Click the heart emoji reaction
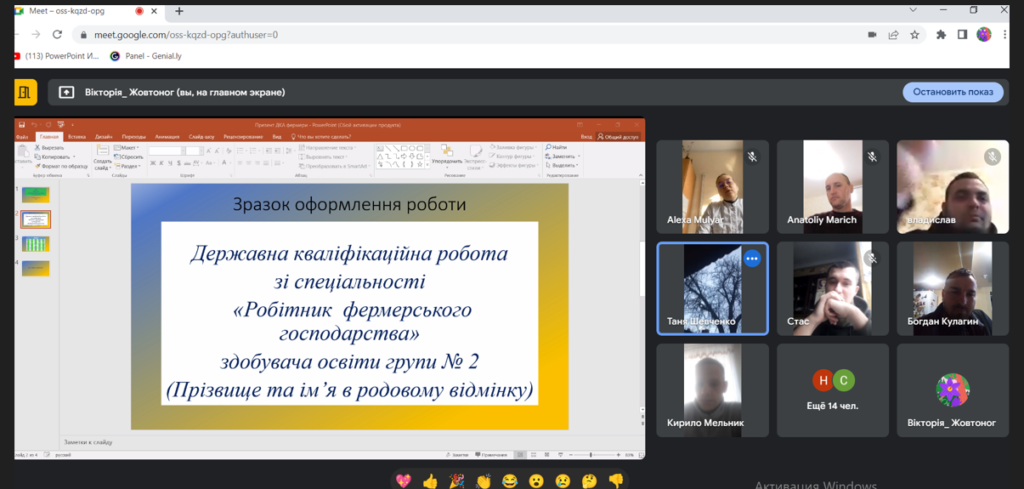This screenshot has width=1024, height=489. point(403,481)
